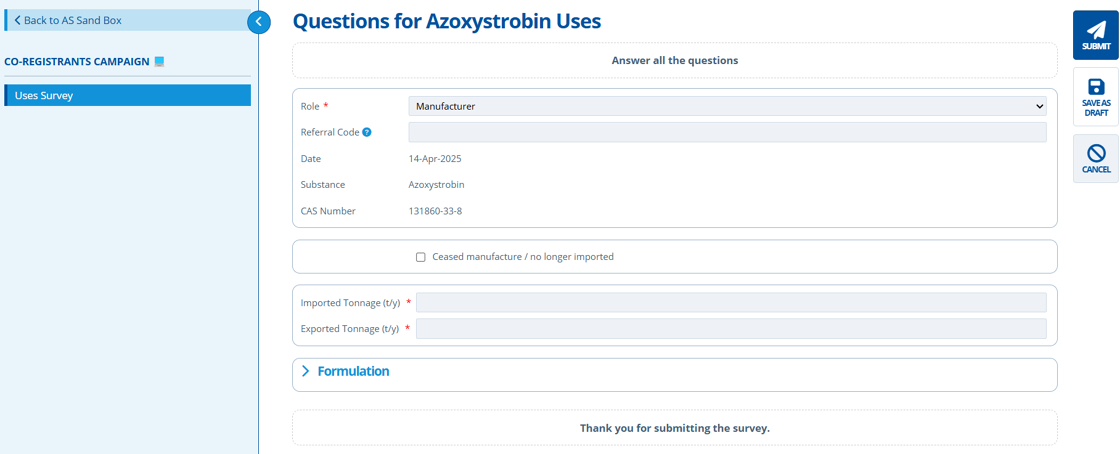Screen dimensions: 1120x454
Task: Click the Co-Registrants Campaign heading
Action: [x=76, y=62]
